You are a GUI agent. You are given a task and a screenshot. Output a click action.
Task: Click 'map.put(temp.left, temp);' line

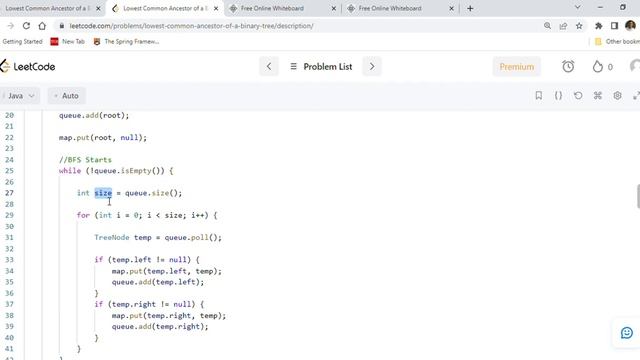[x=167, y=271]
